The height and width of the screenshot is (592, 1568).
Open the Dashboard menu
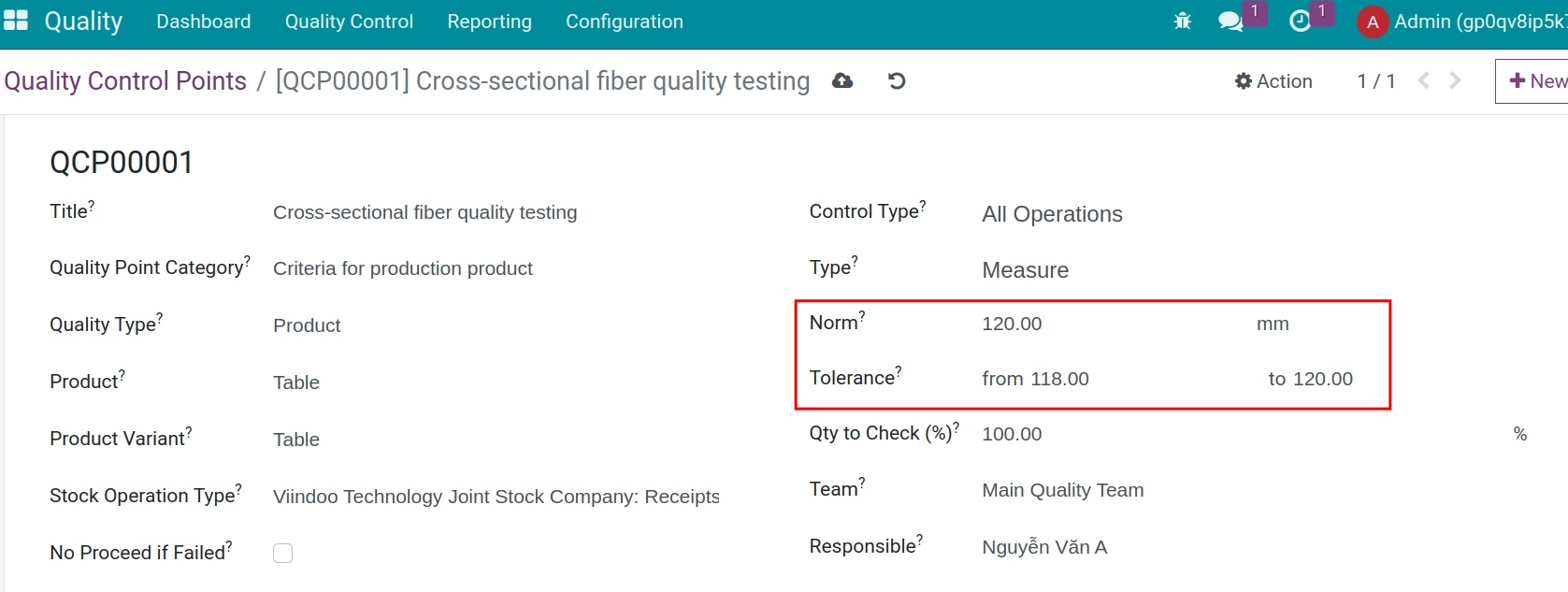point(204,22)
